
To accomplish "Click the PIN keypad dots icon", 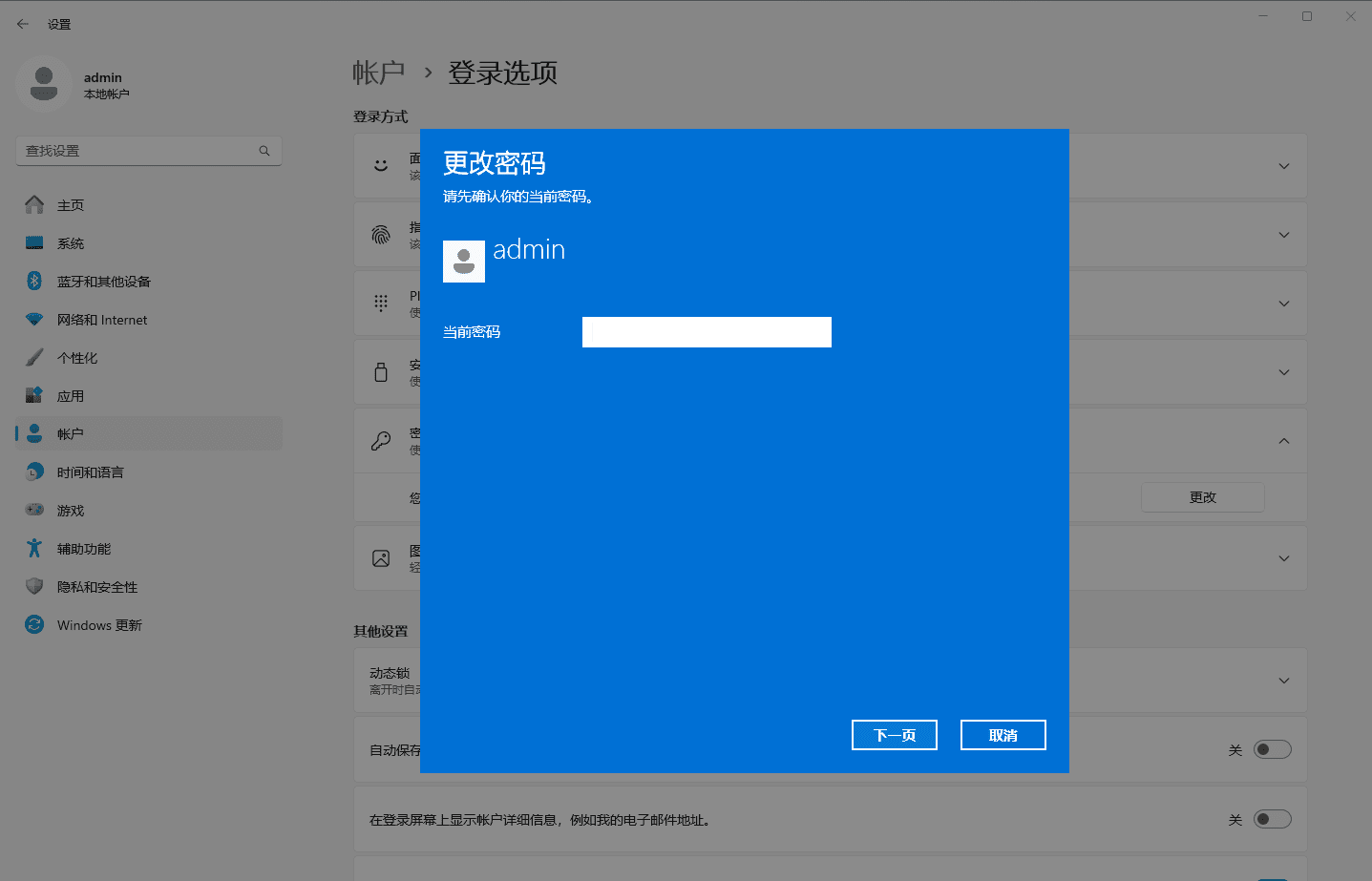I will [381, 303].
